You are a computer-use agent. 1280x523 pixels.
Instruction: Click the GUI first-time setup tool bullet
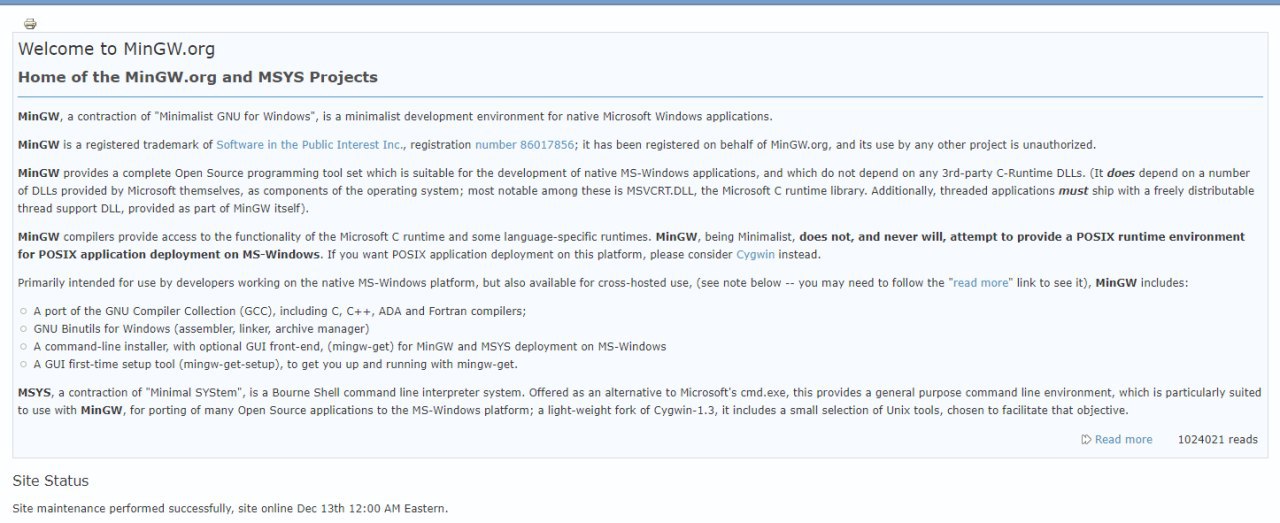(x=275, y=365)
